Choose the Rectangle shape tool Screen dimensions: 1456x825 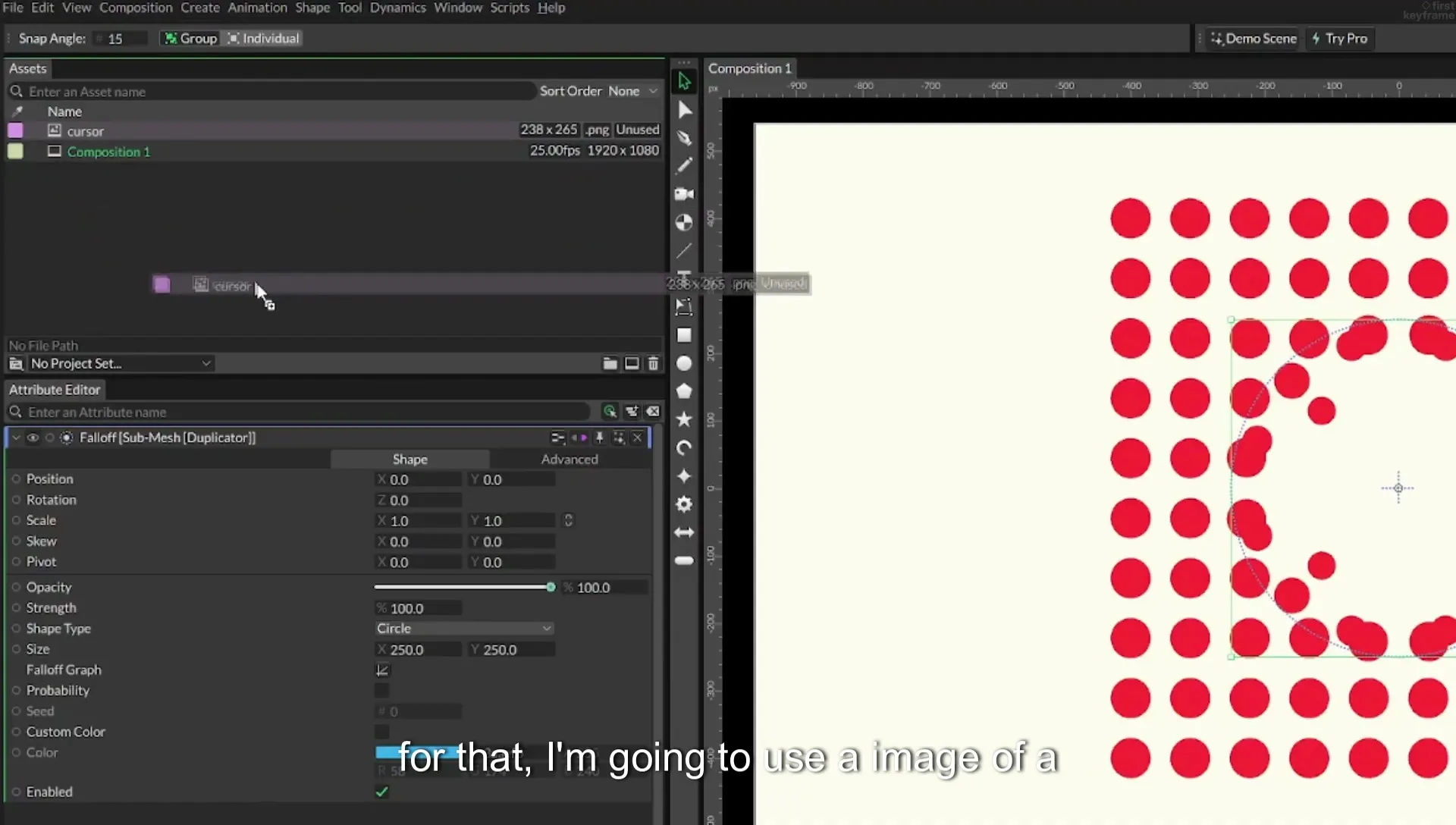point(684,335)
